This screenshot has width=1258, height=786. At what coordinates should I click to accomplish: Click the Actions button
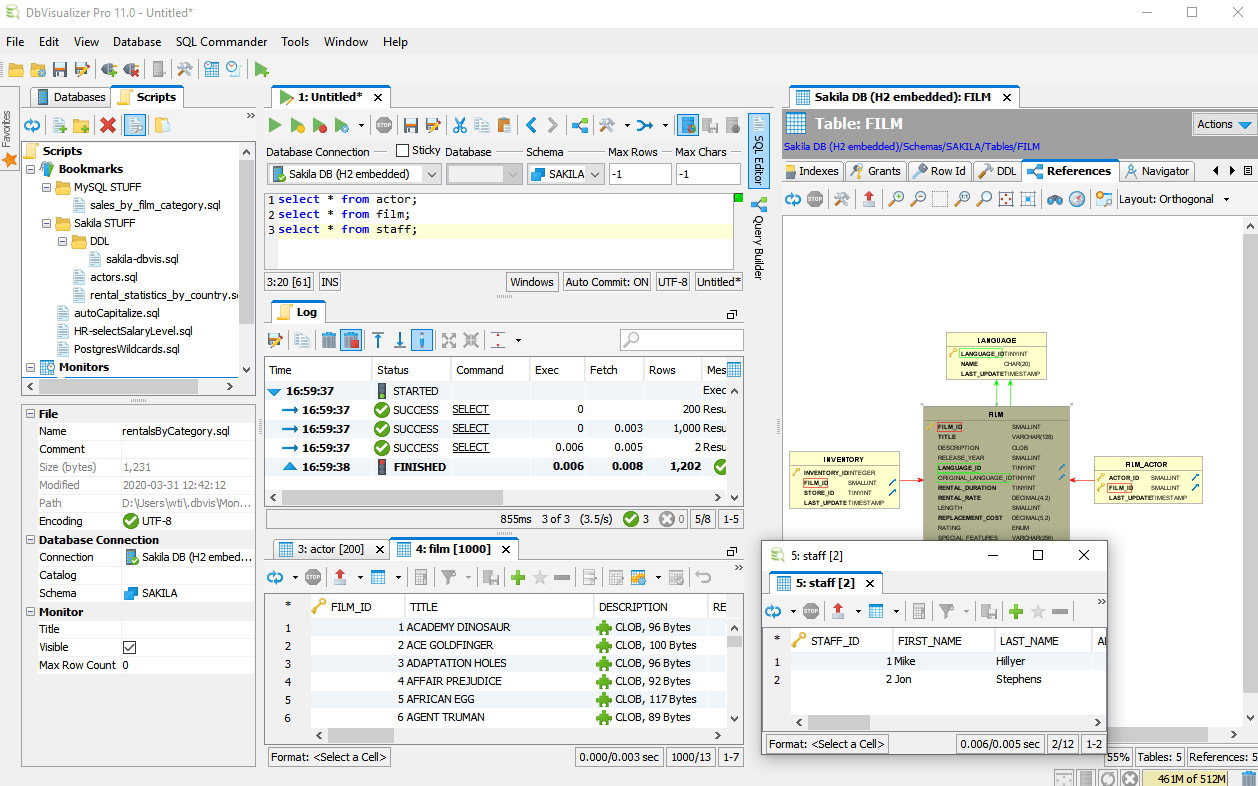[x=1224, y=124]
